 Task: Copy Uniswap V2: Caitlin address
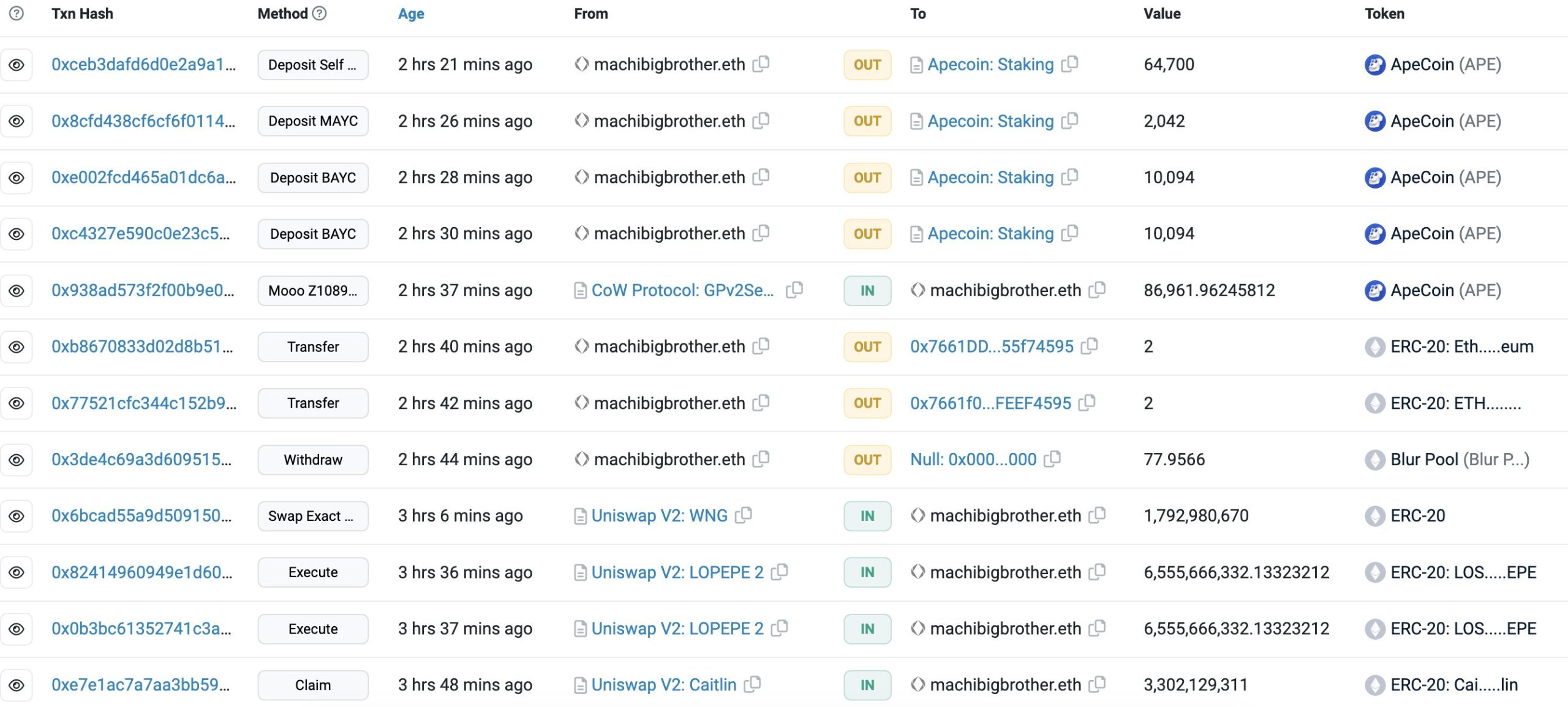[x=752, y=684]
